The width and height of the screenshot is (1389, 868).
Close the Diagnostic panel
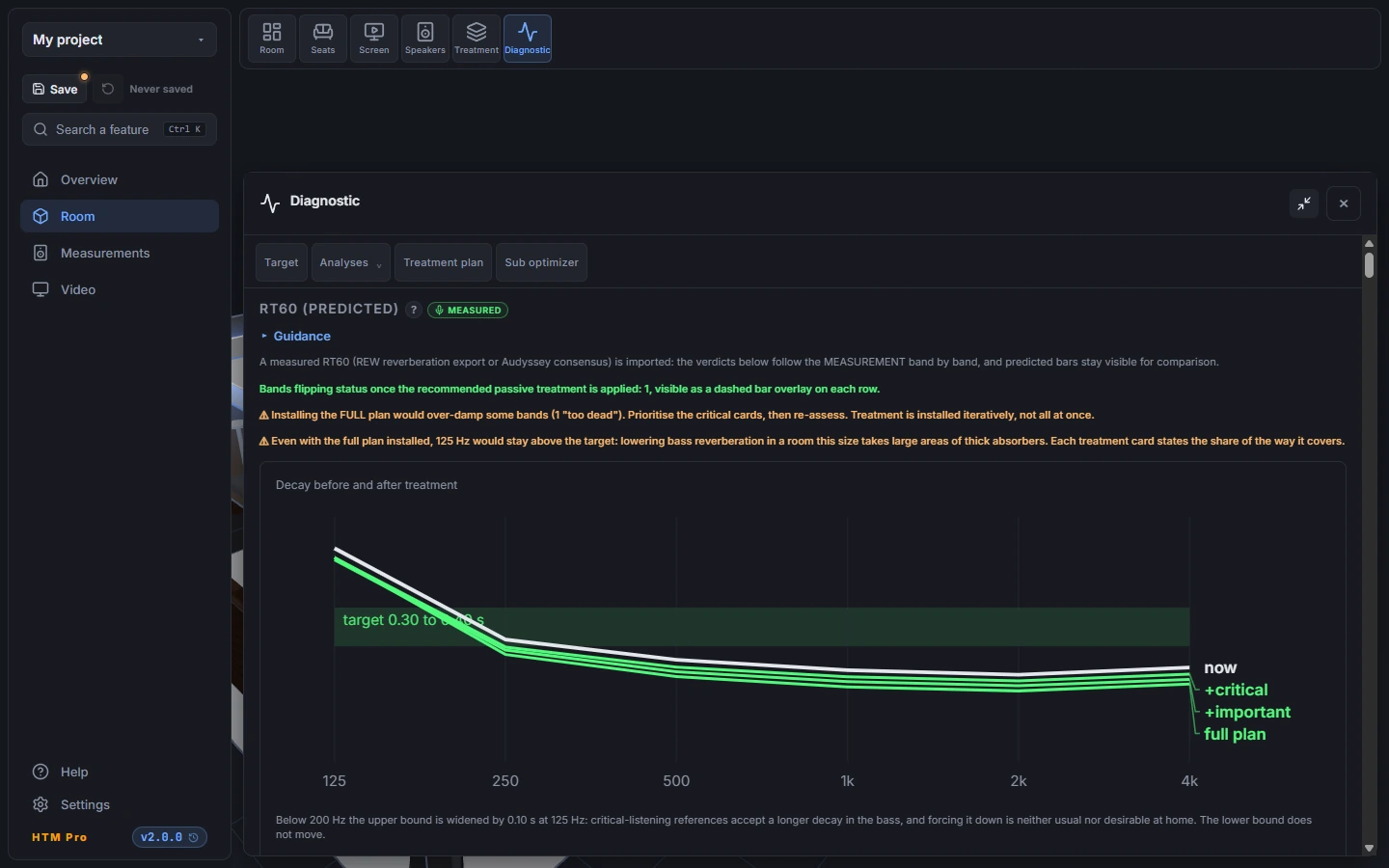pyautogui.click(x=1344, y=203)
